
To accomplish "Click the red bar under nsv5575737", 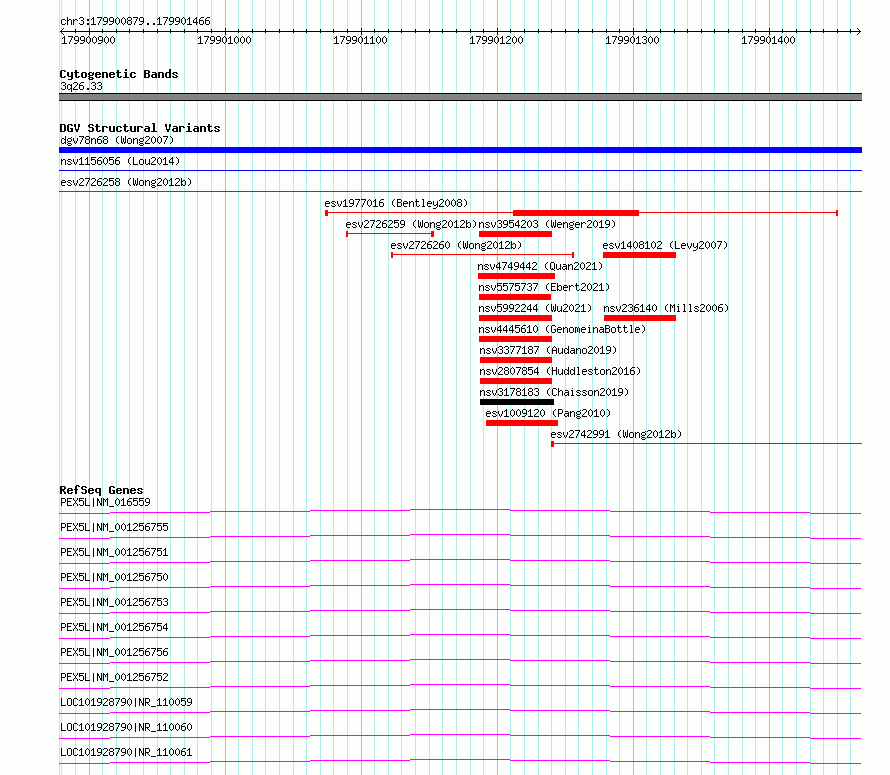I will (x=515, y=297).
